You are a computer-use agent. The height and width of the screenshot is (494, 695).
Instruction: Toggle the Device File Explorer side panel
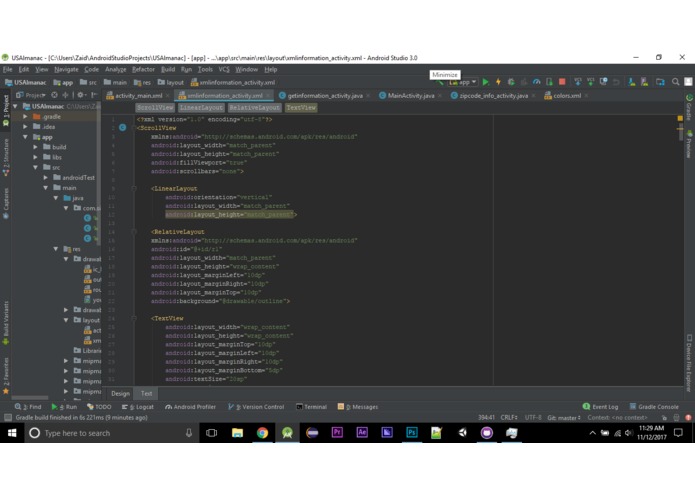point(689,363)
